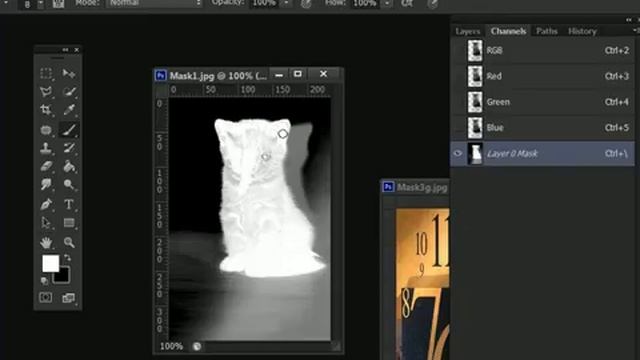This screenshot has height=360, width=640.
Task: Minimize the Mask1.jpg document window
Action: click(279, 75)
